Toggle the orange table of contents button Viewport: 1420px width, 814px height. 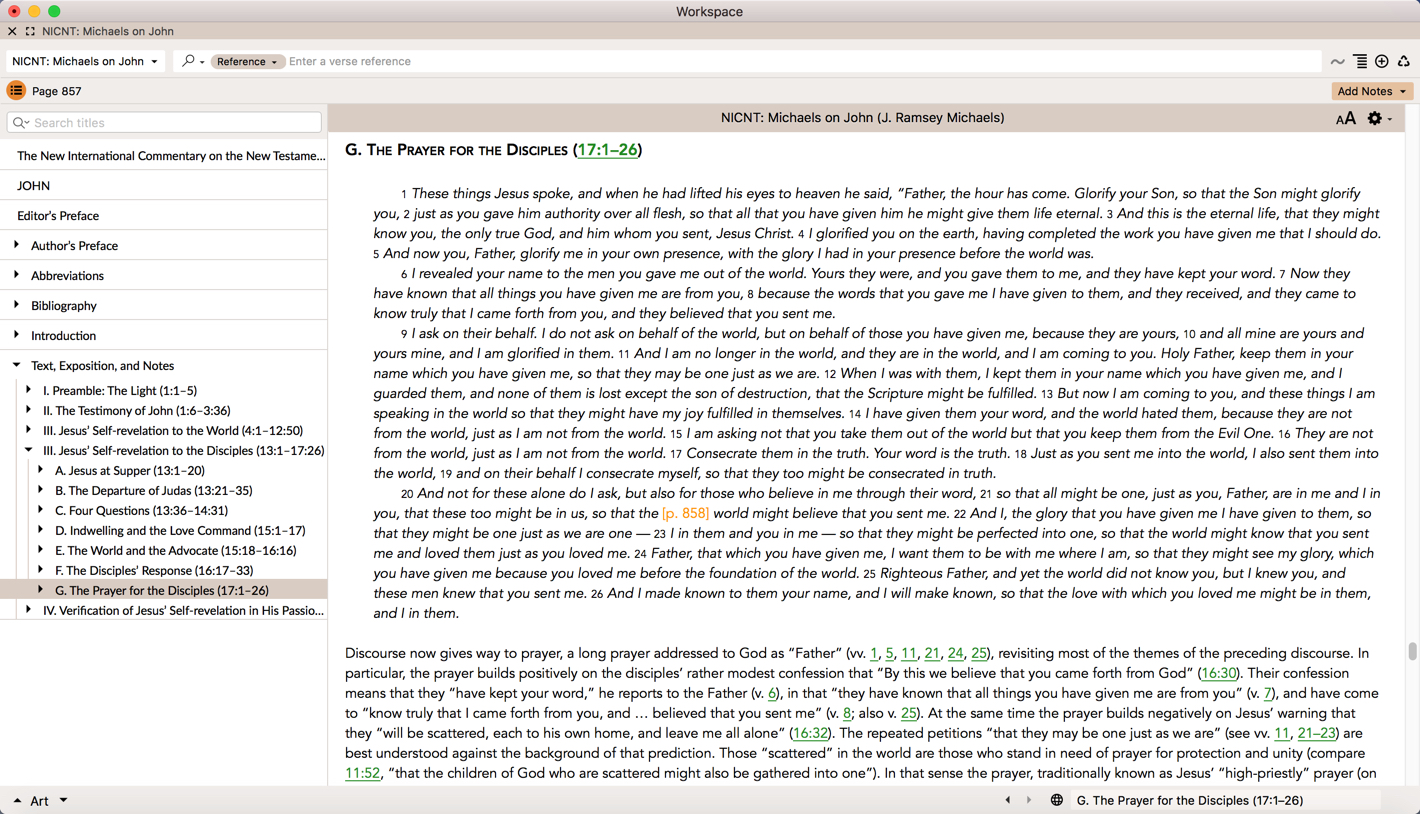(x=16, y=90)
